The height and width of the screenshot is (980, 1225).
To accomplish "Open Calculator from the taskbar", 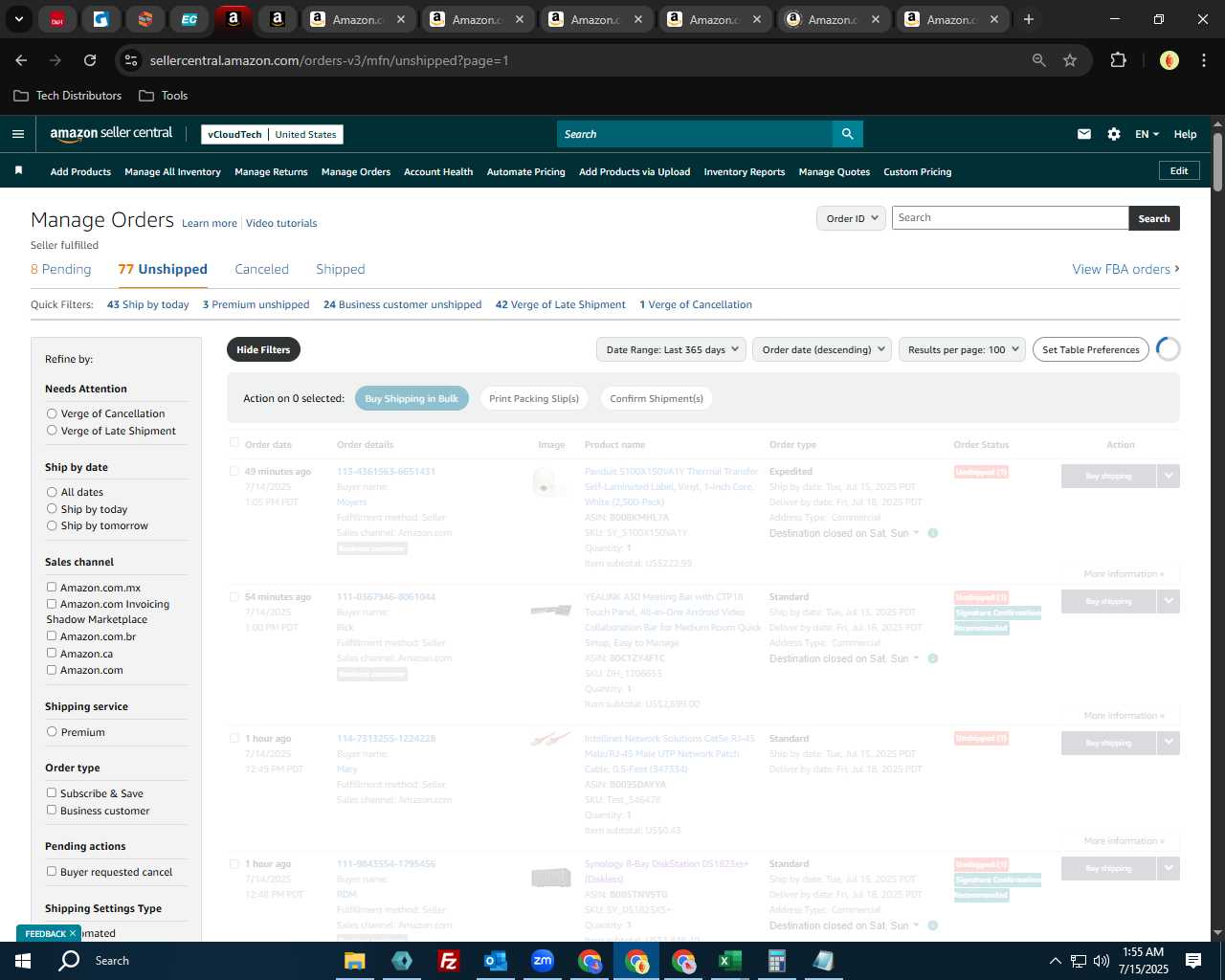I will [776, 961].
